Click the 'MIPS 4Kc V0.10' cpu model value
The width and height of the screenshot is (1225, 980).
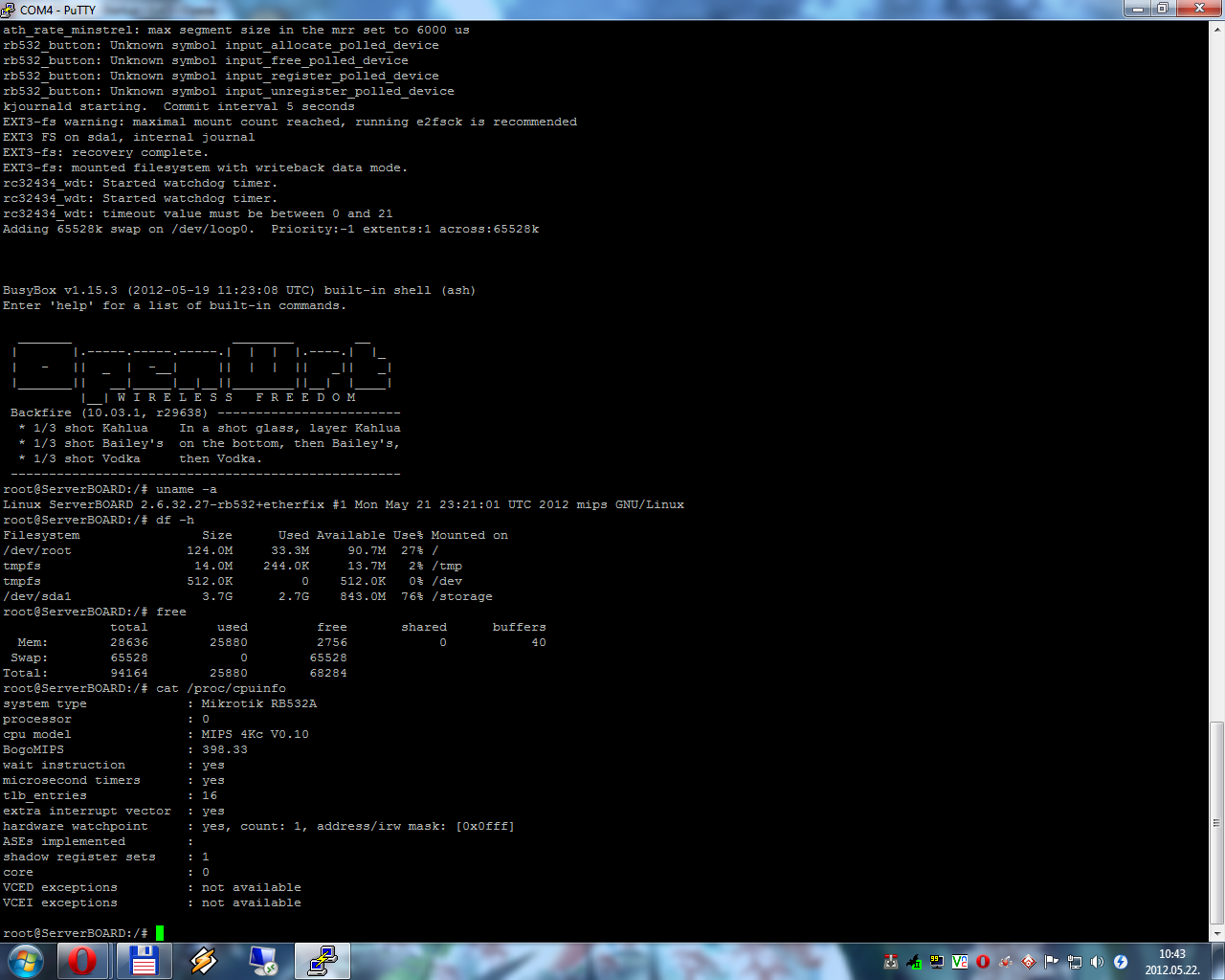tap(256, 734)
